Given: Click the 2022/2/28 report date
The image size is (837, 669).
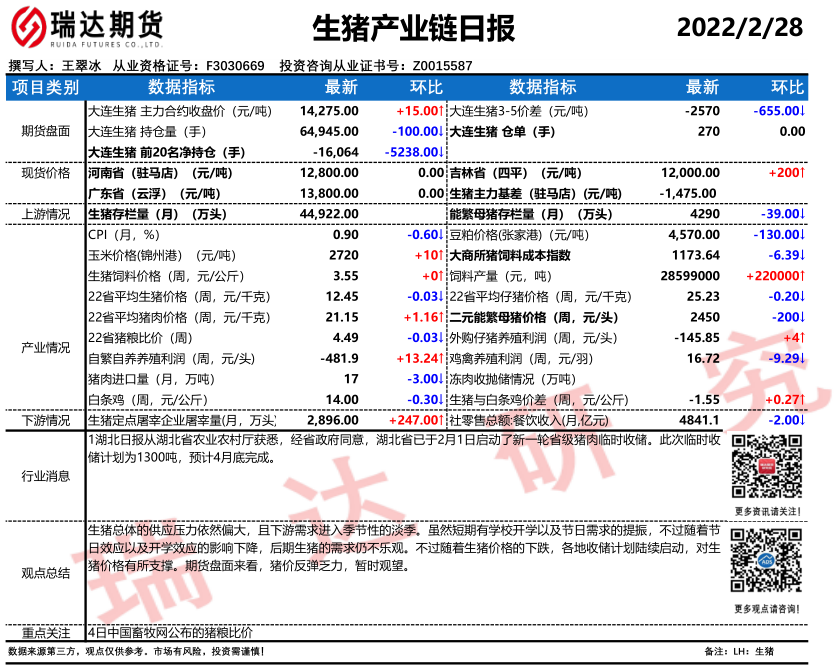Looking at the screenshot, I should [x=739, y=28].
